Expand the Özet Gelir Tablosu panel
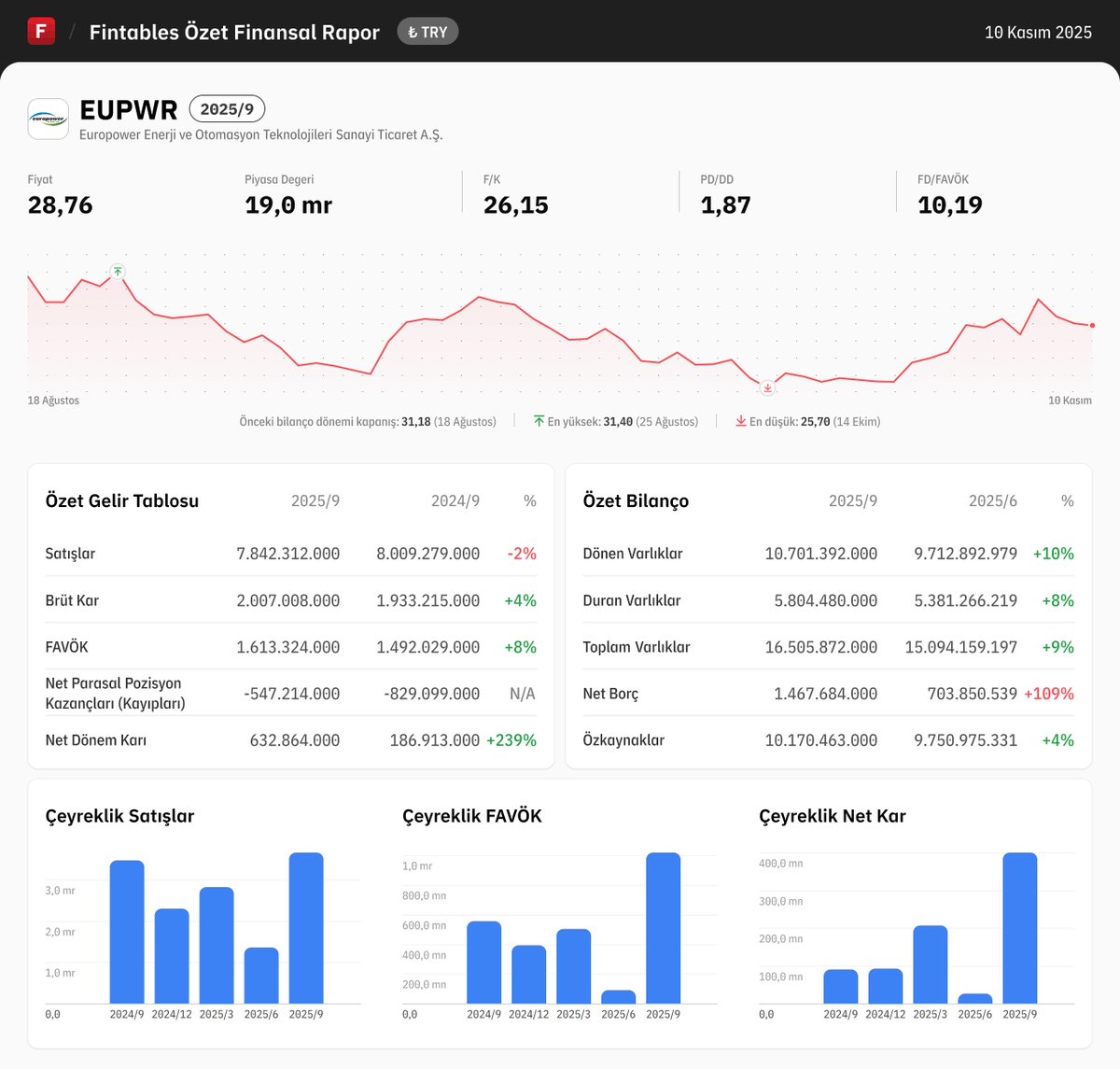The height and width of the screenshot is (1069, 1120). [x=121, y=500]
